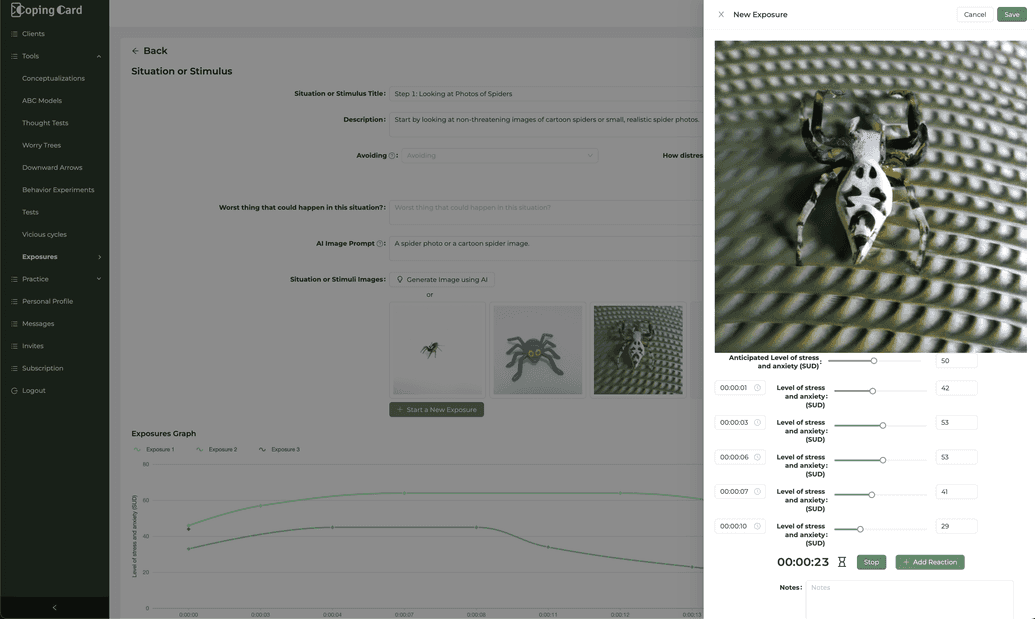Image resolution: width=1035 pixels, height=619 pixels.
Task: Click the Back arrow icon
Action: 135,51
